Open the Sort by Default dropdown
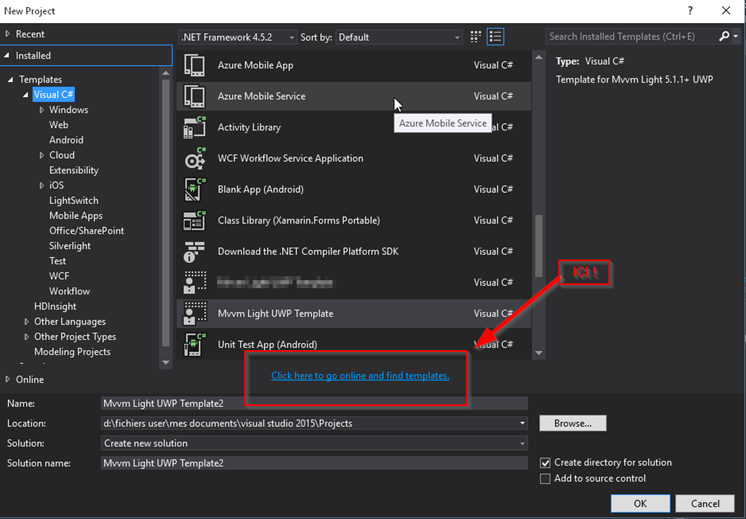Image resolution: width=746 pixels, height=519 pixels. coord(399,37)
